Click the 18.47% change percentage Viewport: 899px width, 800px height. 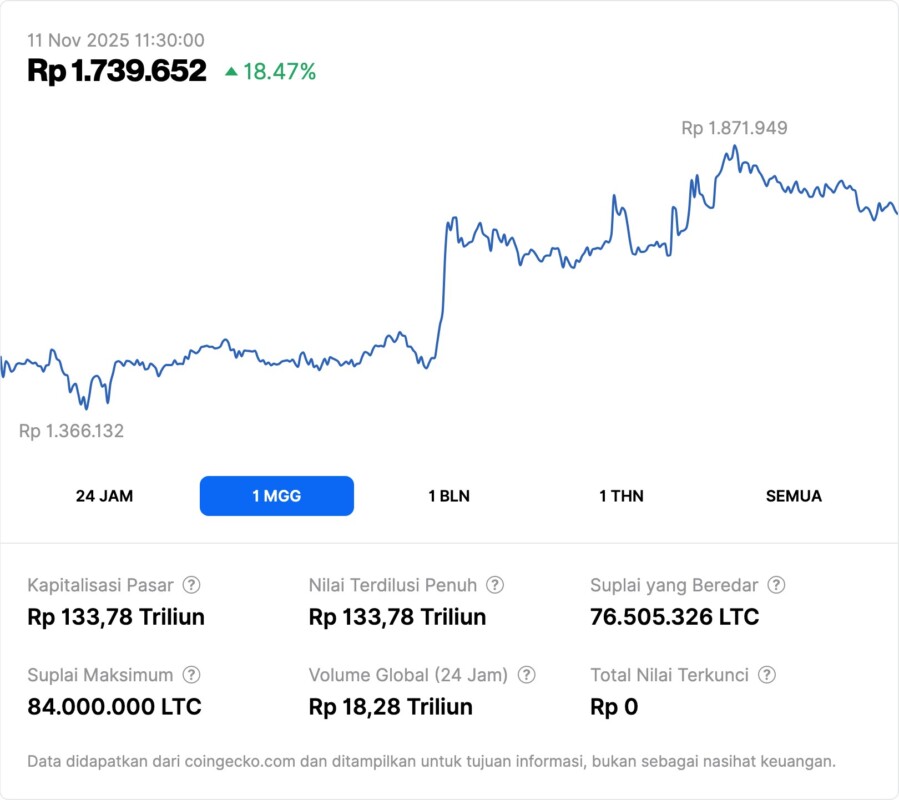[x=279, y=71]
